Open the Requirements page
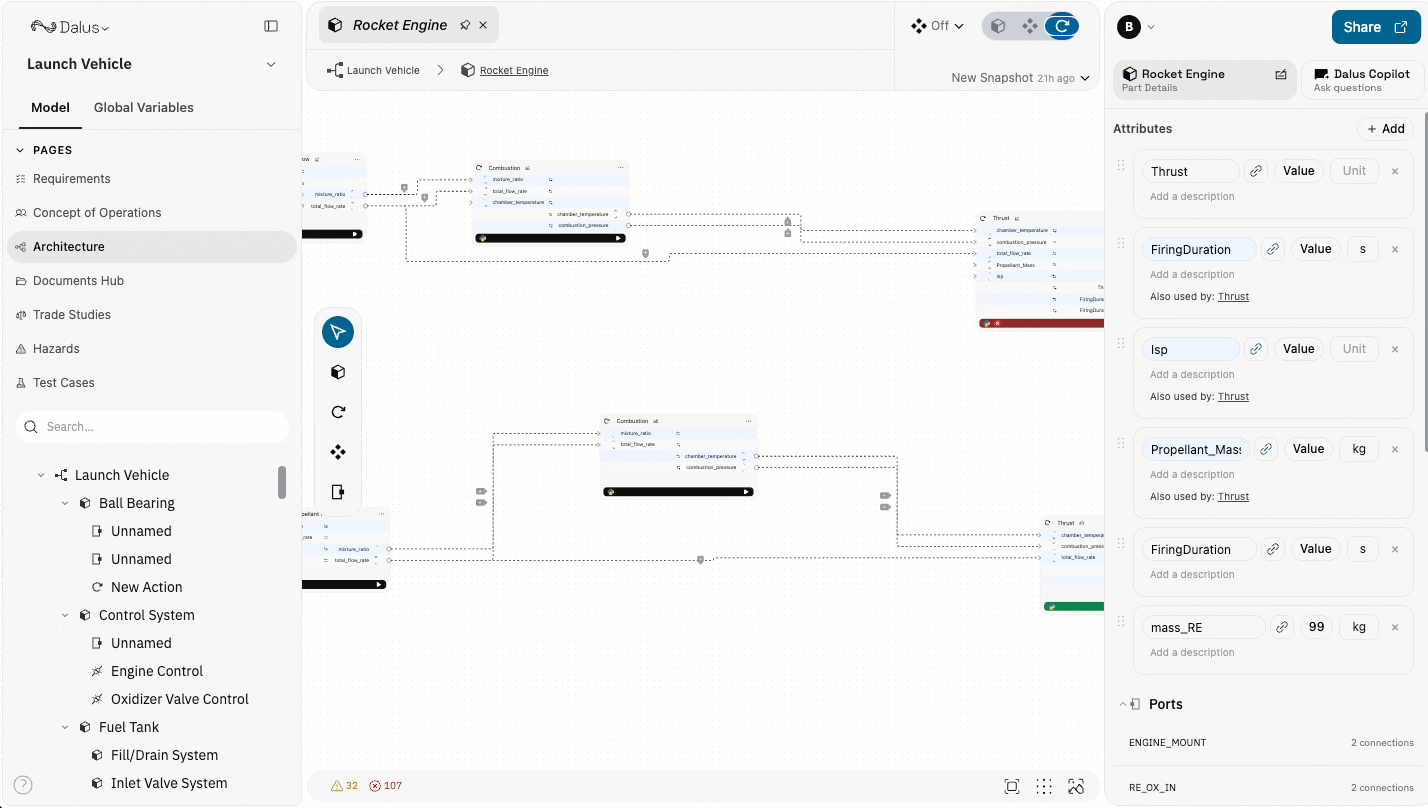This screenshot has width=1428, height=808. click(151, 179)
